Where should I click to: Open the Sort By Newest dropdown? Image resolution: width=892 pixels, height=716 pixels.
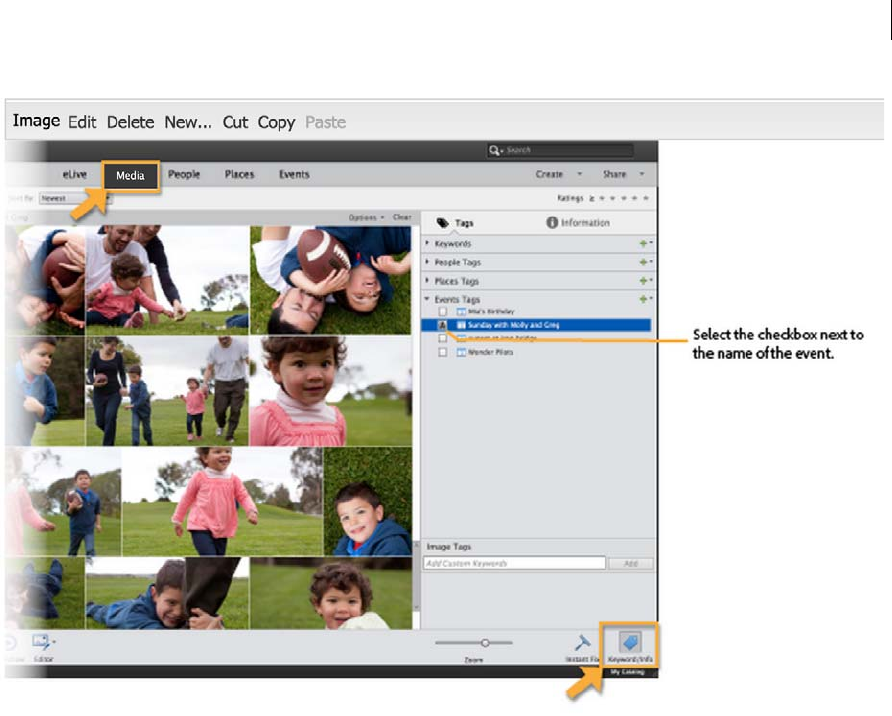coord(74,198)
